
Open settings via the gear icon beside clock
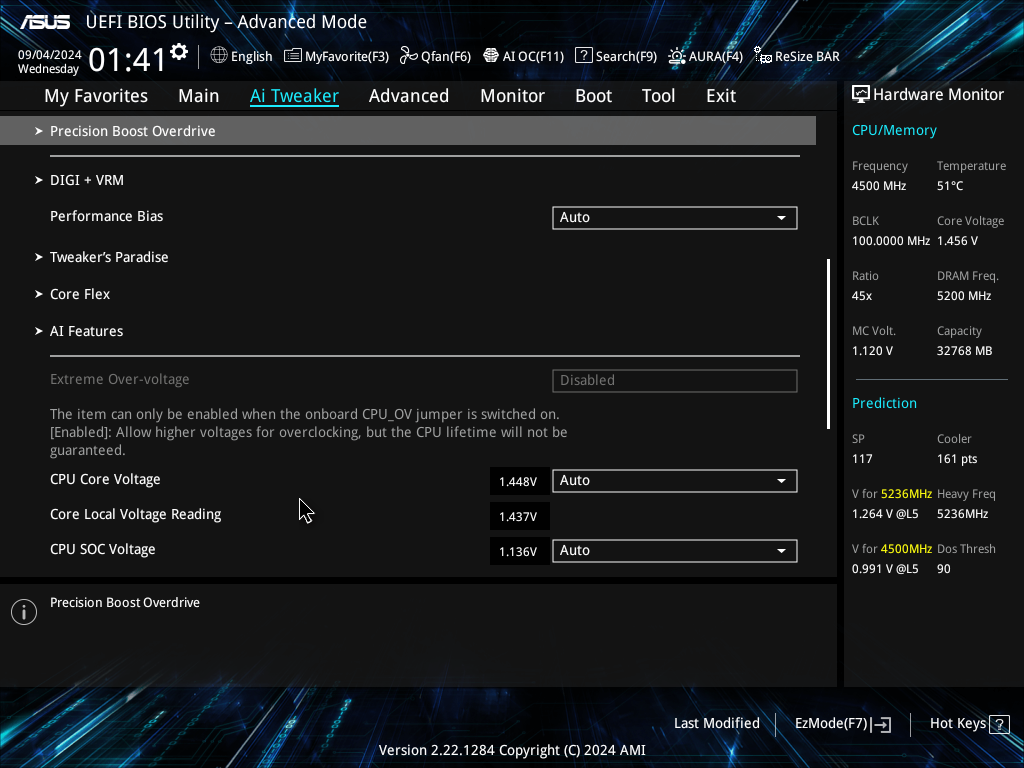[179, 52]
